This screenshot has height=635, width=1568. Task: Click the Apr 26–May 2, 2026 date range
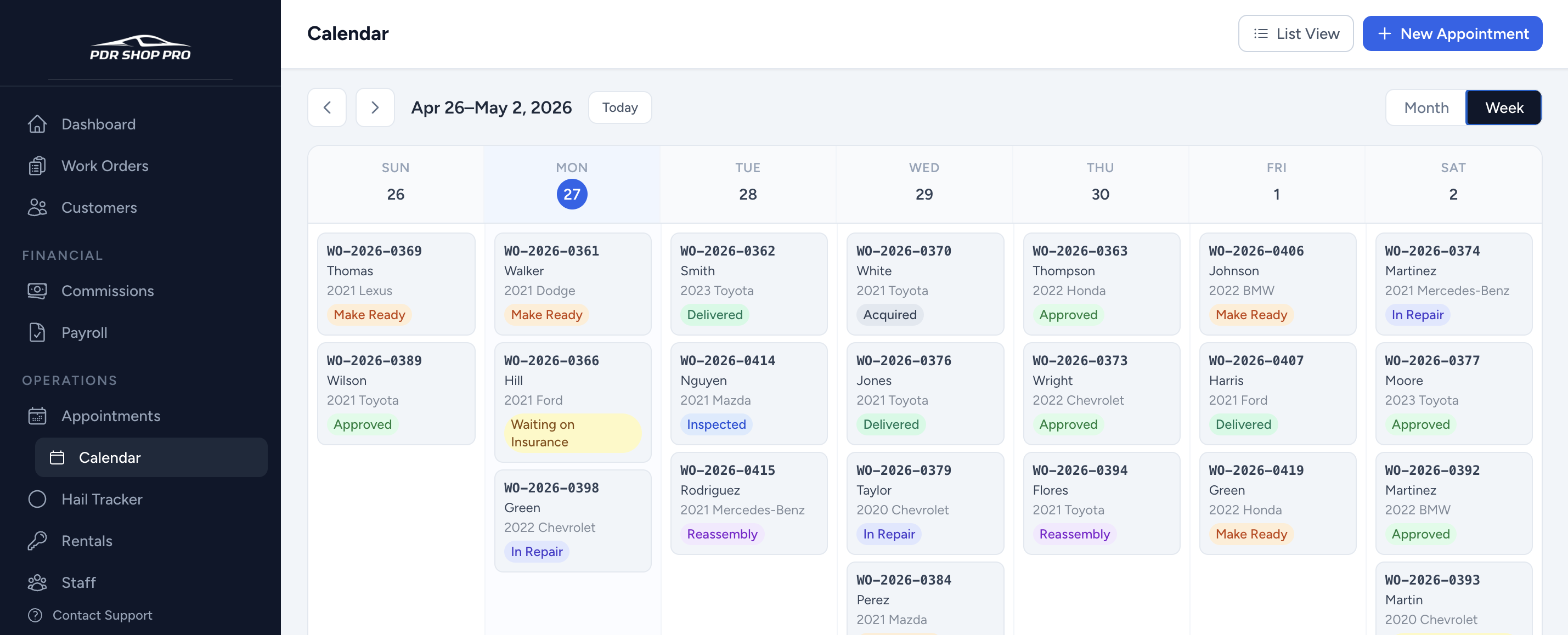point(491,107)
